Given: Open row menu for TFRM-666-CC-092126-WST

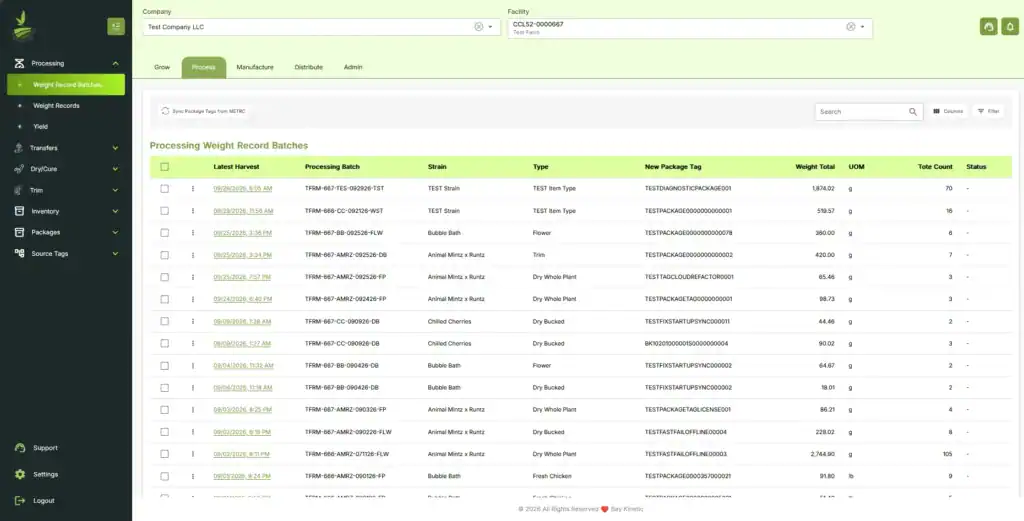Looking at the screenshot, I should click(x=193, y=211).
